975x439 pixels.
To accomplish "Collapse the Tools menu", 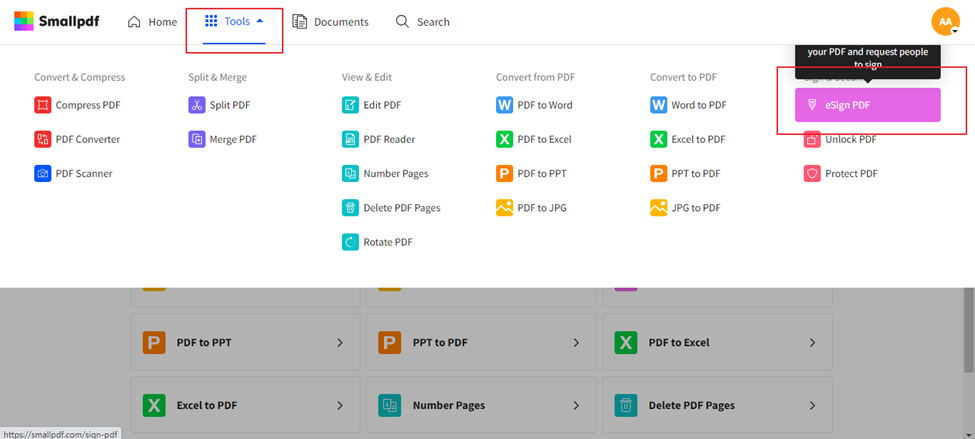I will (234, 22).
